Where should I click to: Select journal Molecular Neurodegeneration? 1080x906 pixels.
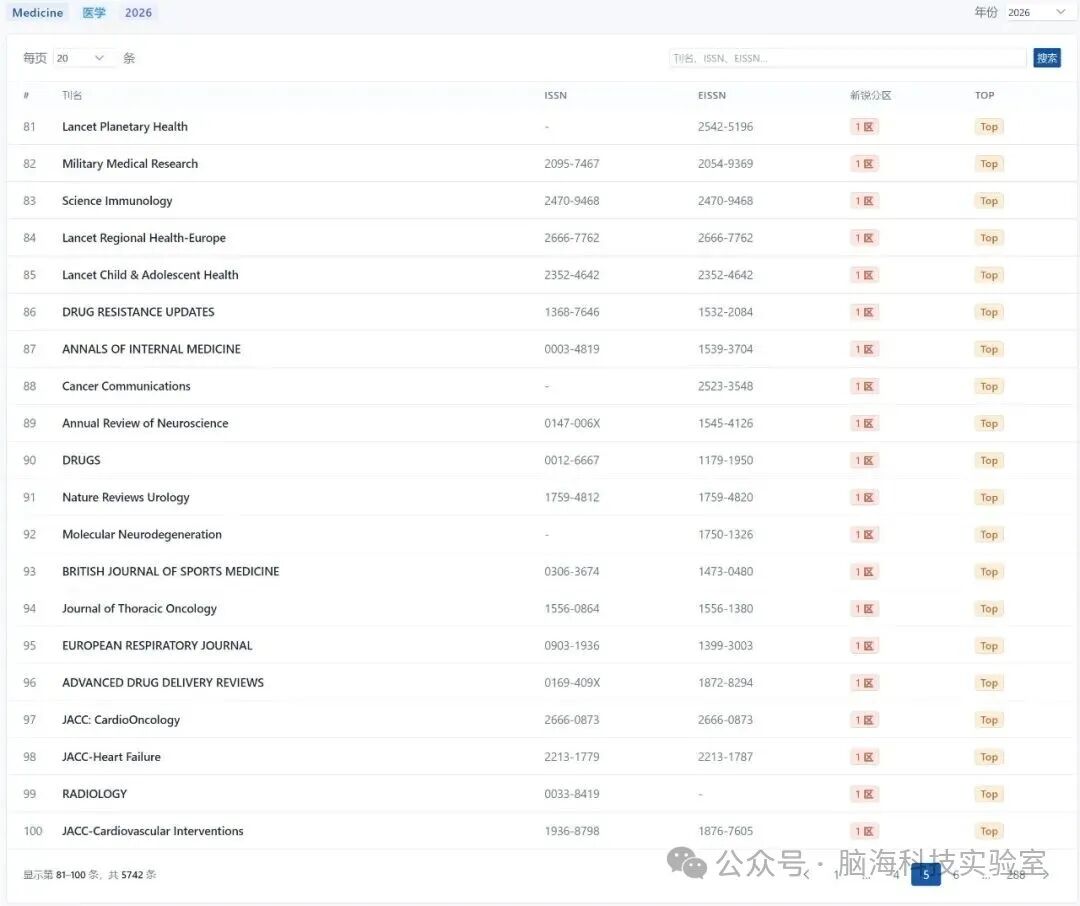tap(142, 535)
